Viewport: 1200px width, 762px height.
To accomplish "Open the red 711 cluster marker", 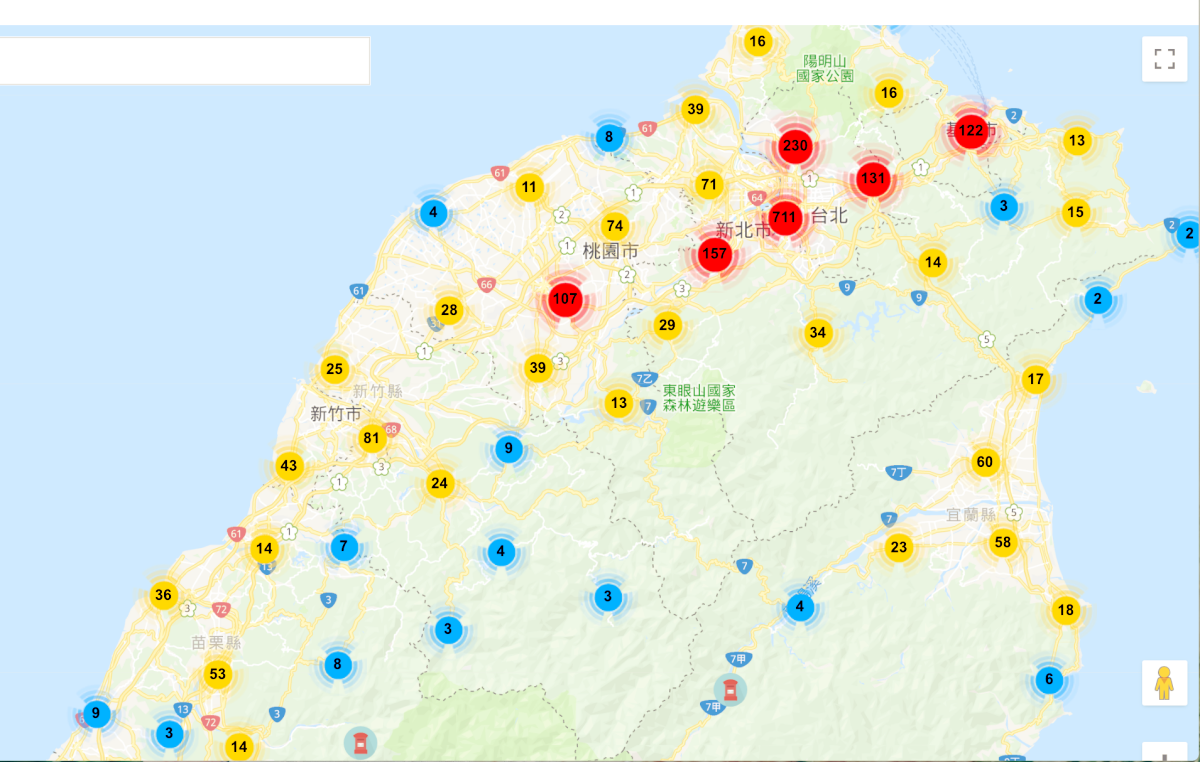I will 784,217.
